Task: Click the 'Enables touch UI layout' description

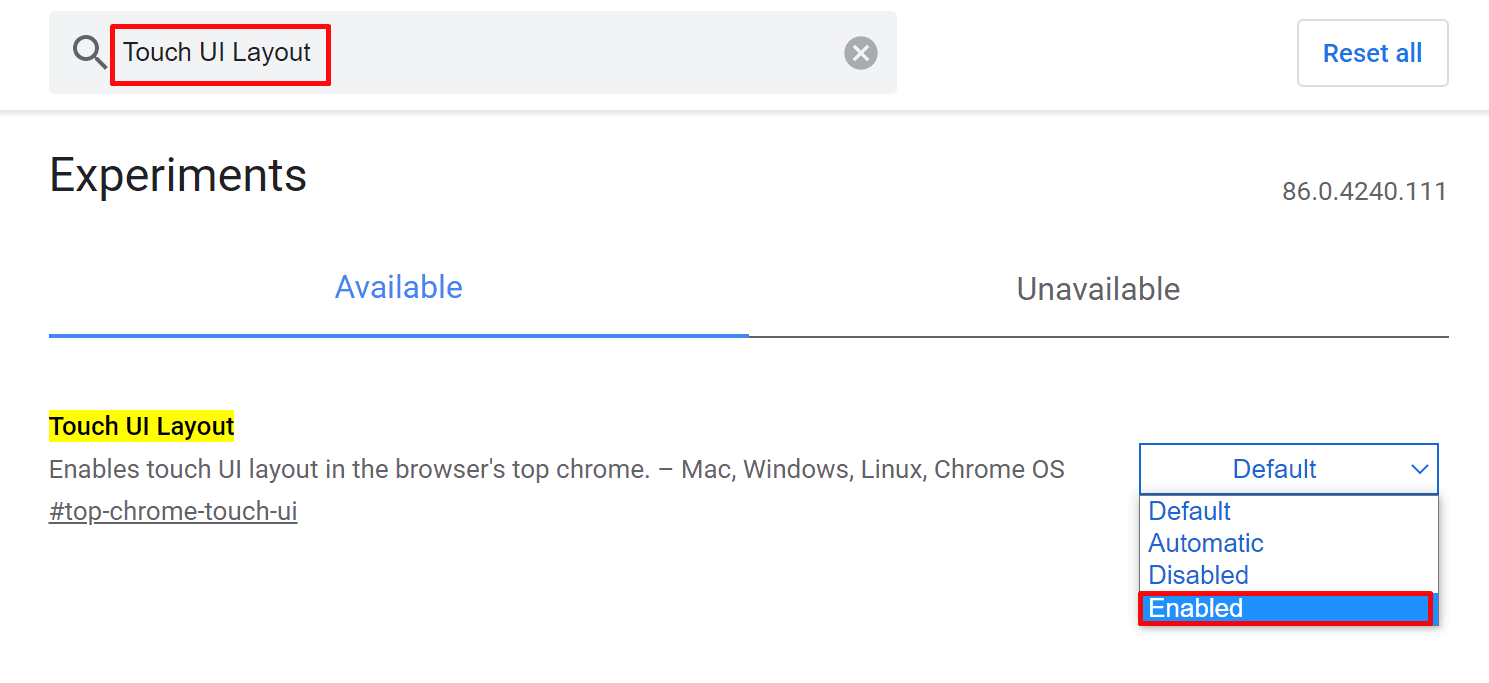Action: pos(349,469)
